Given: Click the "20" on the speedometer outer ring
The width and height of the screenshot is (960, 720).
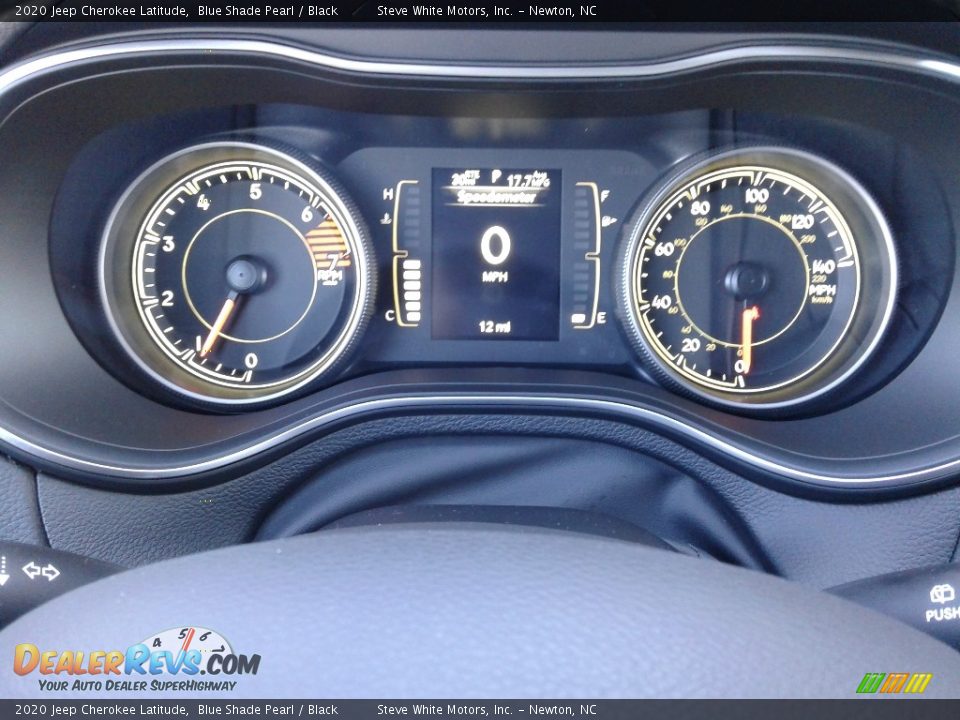Looking at the screenshot, I should pyautogui.click(x=691, y=345).
